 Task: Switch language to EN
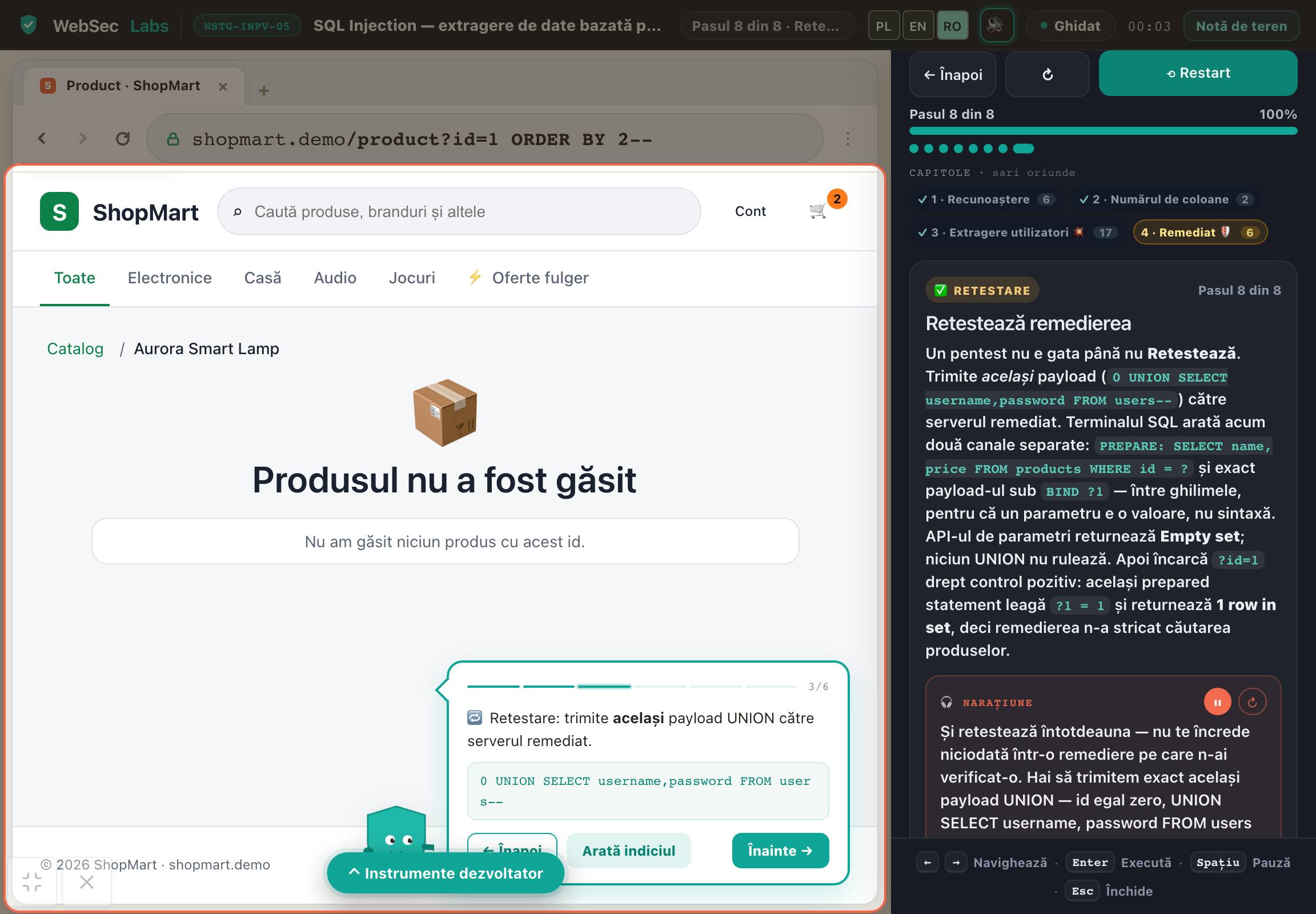(x=917, y=26)
